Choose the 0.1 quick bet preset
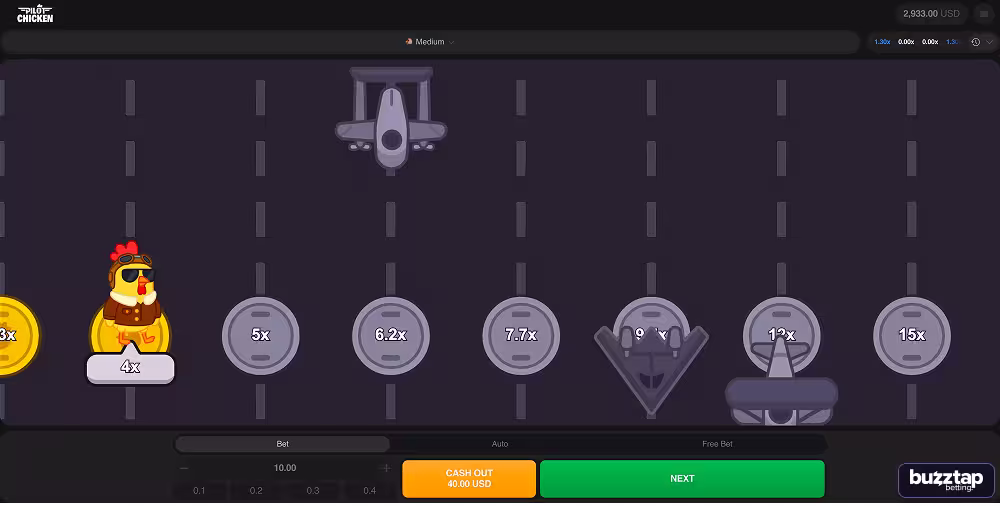This screenshot has height=506, width=1000. point(200,491)
